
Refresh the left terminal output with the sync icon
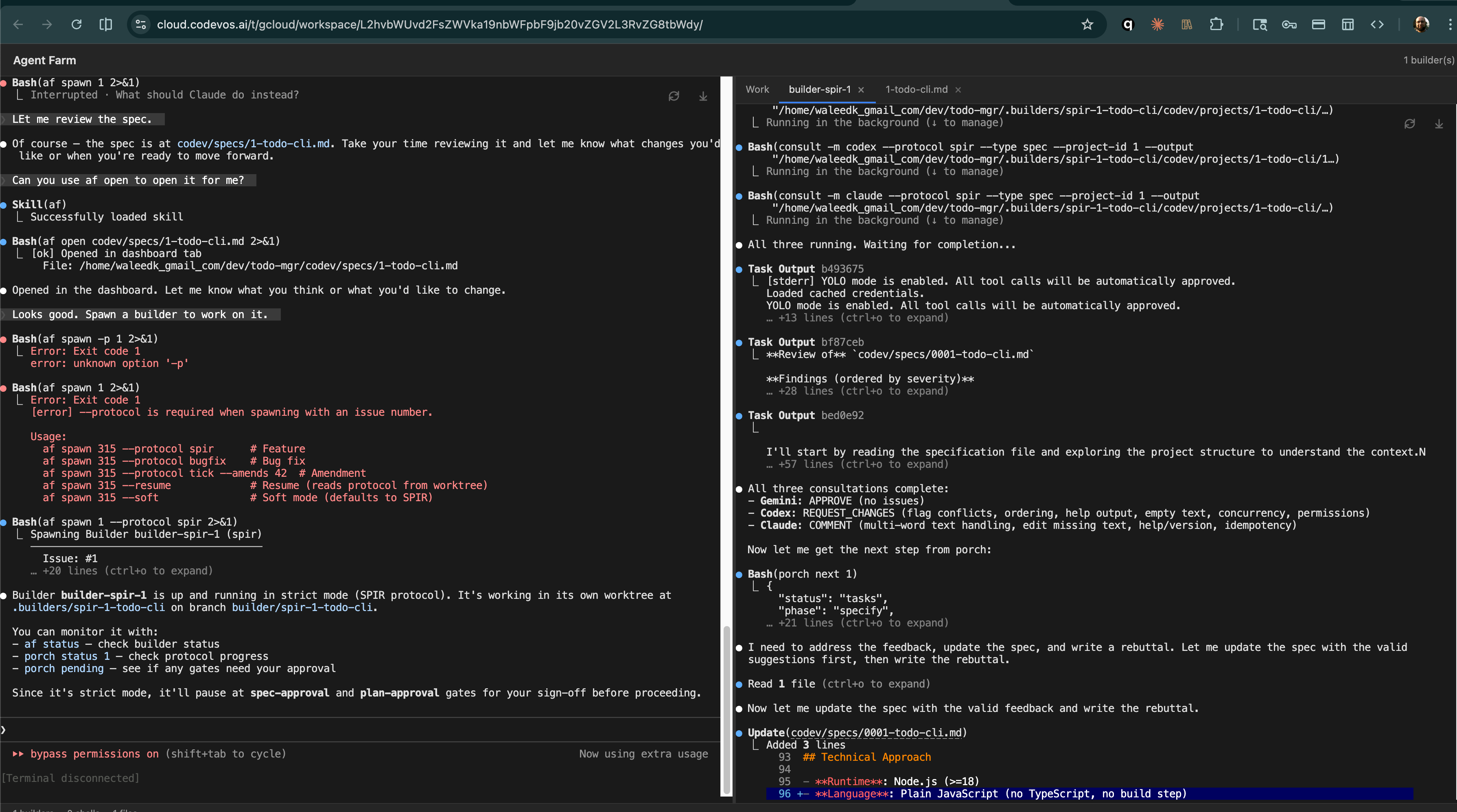[674, 96]
